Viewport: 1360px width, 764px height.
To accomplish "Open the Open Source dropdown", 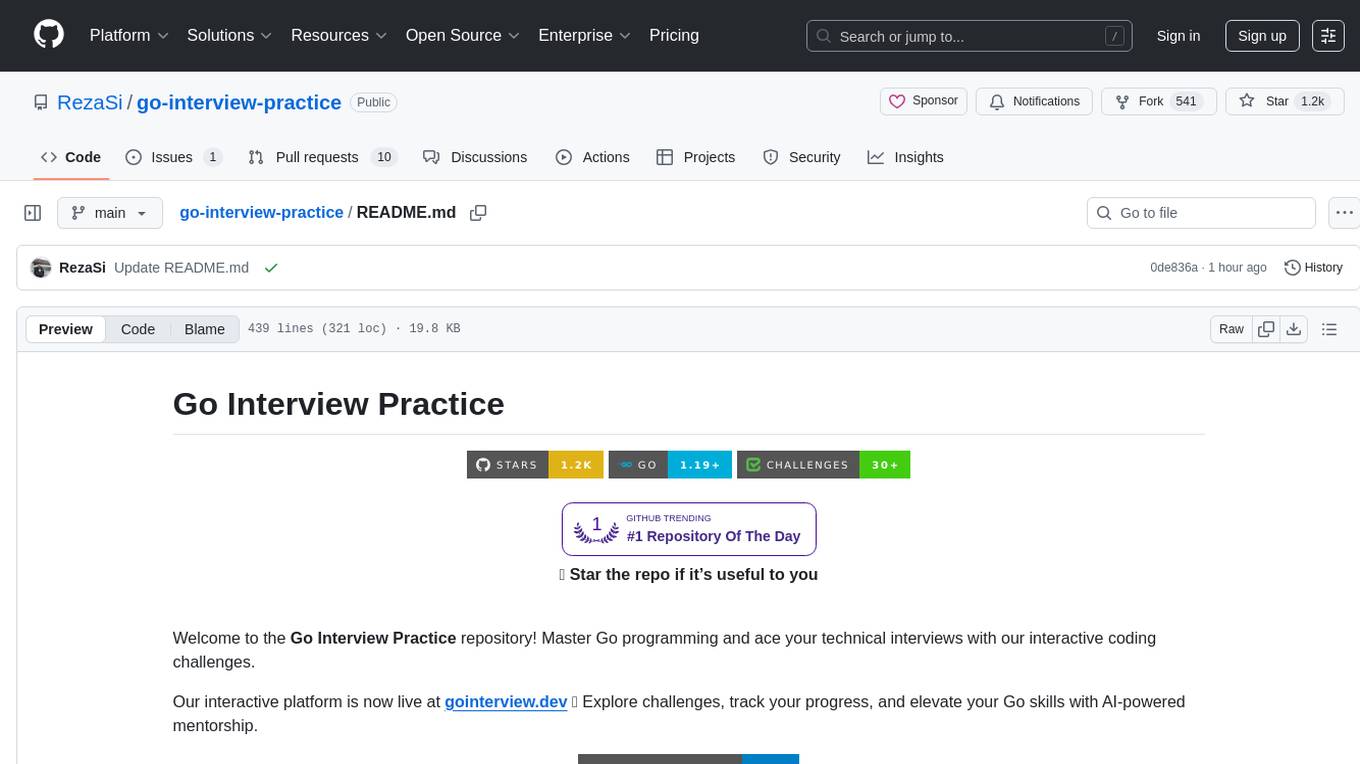I will click(462, 35).
